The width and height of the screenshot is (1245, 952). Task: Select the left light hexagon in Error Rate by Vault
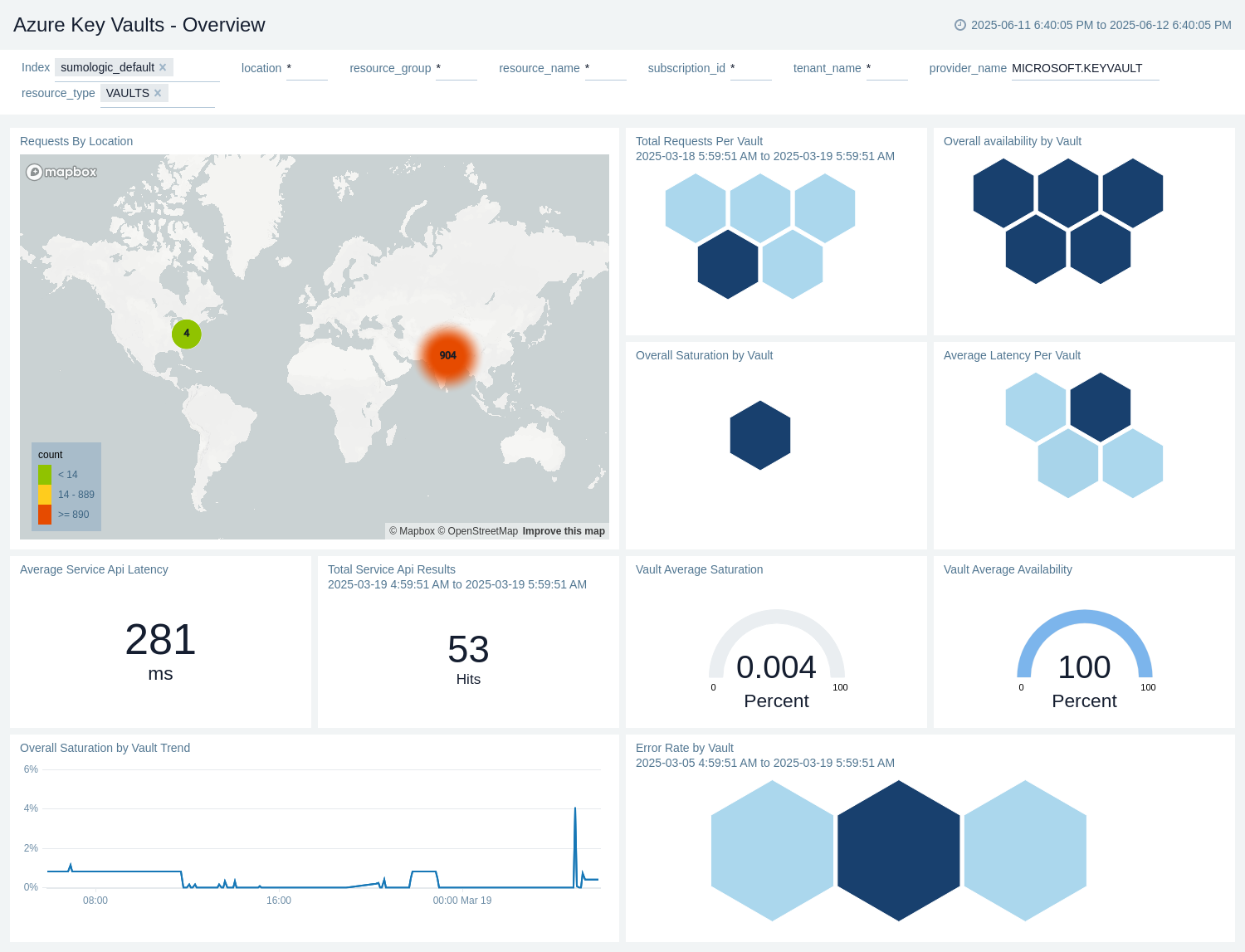point(772,851)
